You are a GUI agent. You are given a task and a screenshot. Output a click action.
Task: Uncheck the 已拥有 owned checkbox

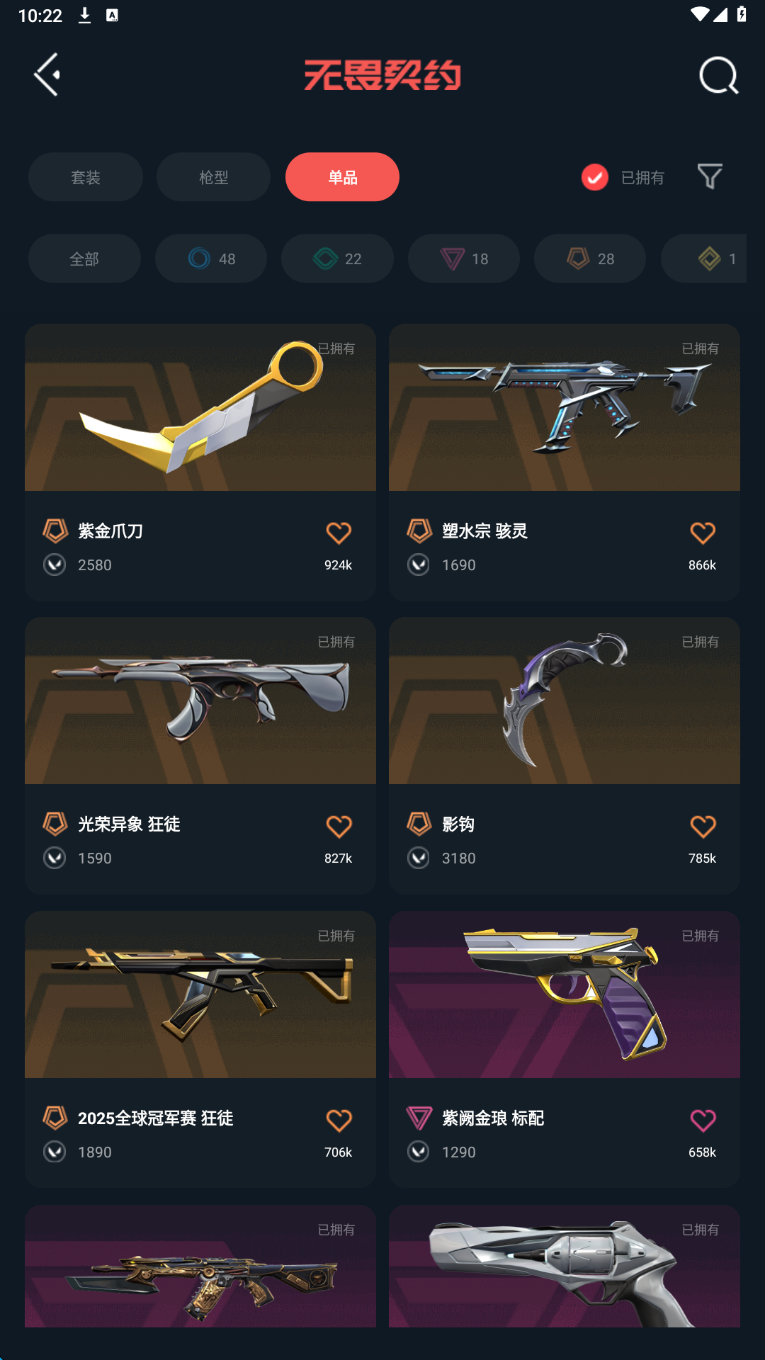595,177
